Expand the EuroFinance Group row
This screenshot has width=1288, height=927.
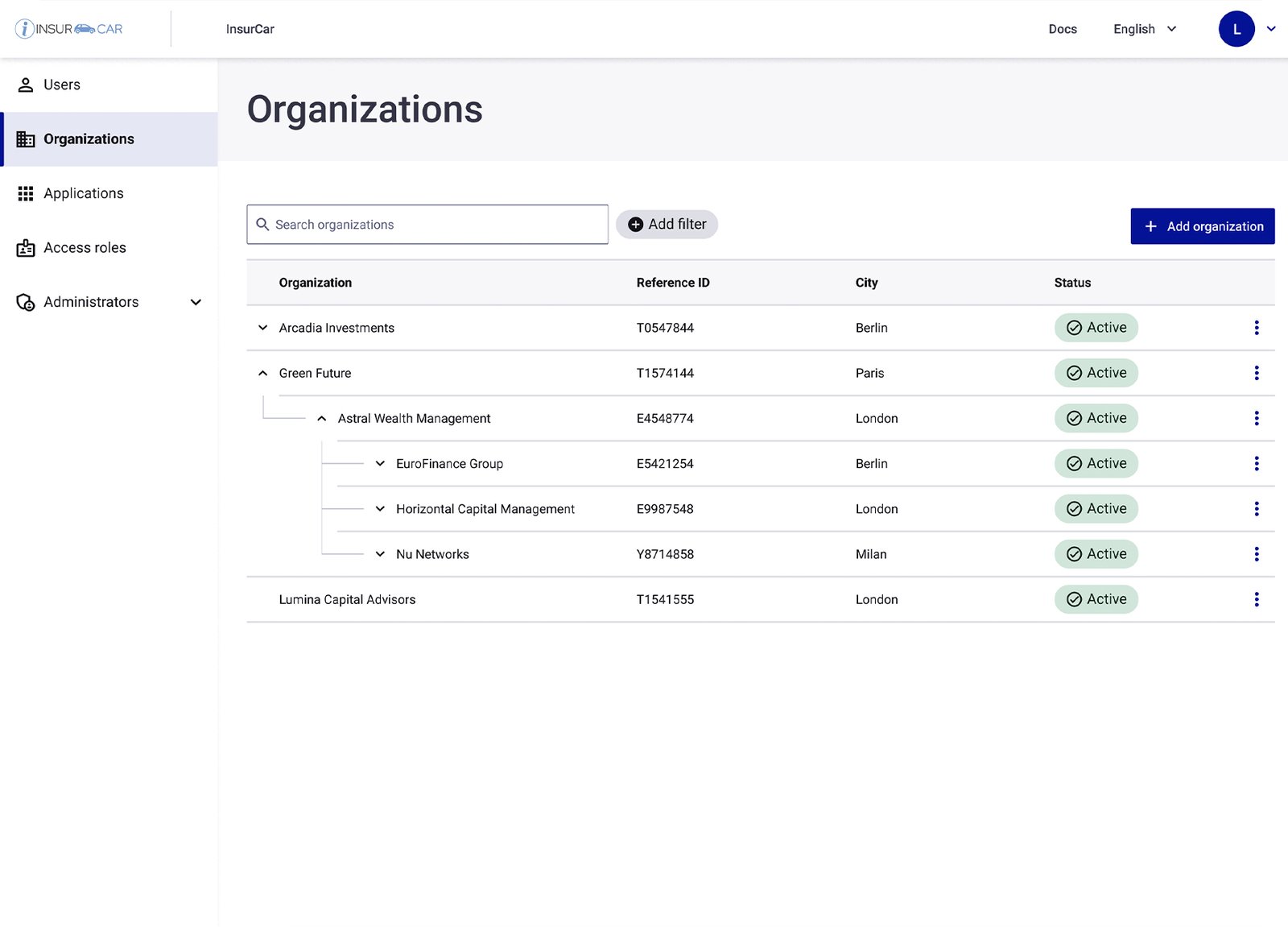coord(380,464)
